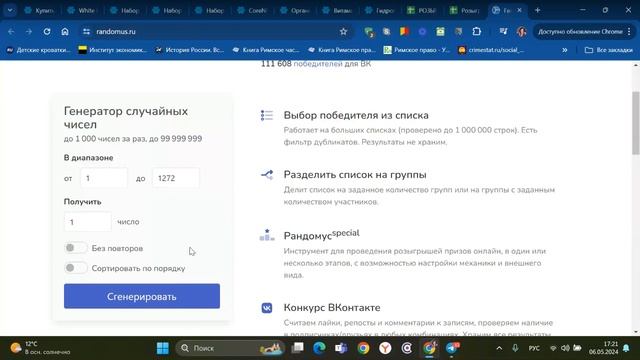
Task: Click the microphone icon in system tray
Action: tap(515, 348)
